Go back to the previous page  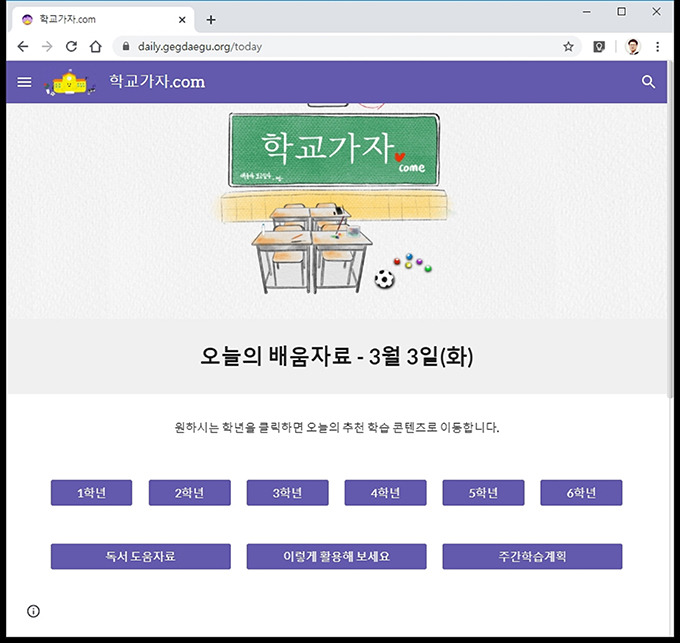point(23,46)
